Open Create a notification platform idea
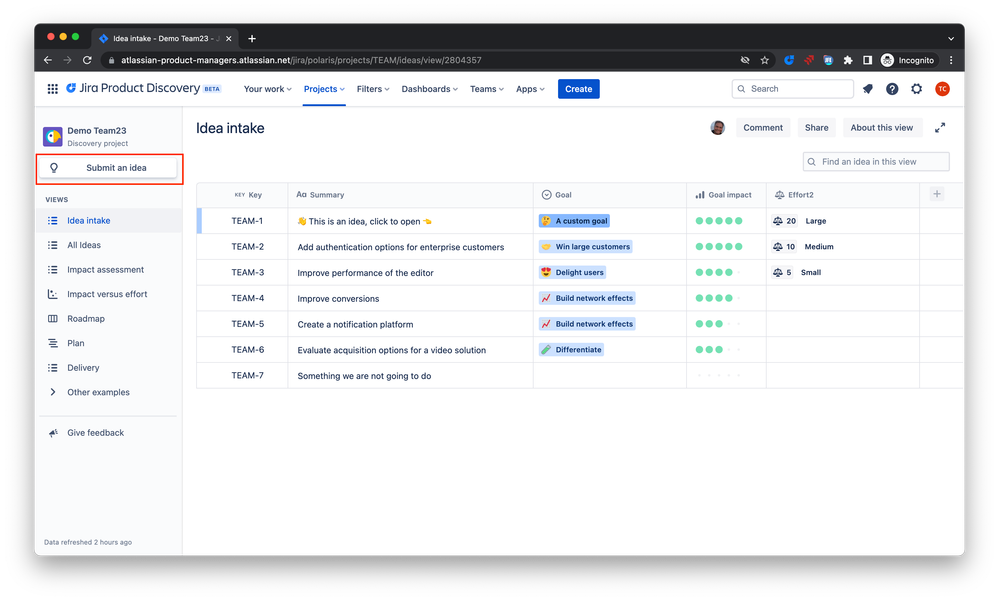Image resolution: width=999 pixels, height=601 pixels. 355,324
